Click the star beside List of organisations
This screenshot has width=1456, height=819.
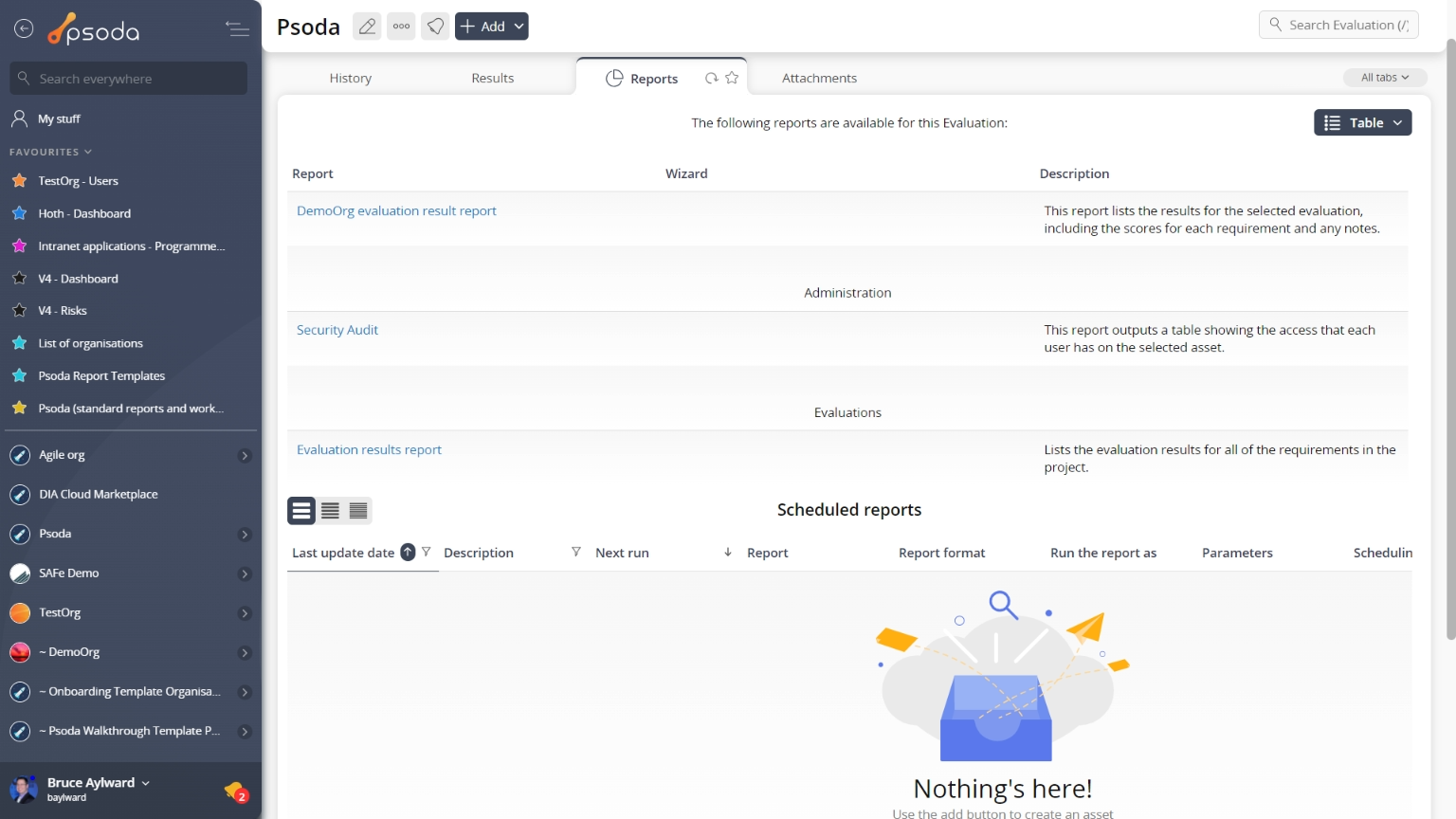(x=19, y=343)
